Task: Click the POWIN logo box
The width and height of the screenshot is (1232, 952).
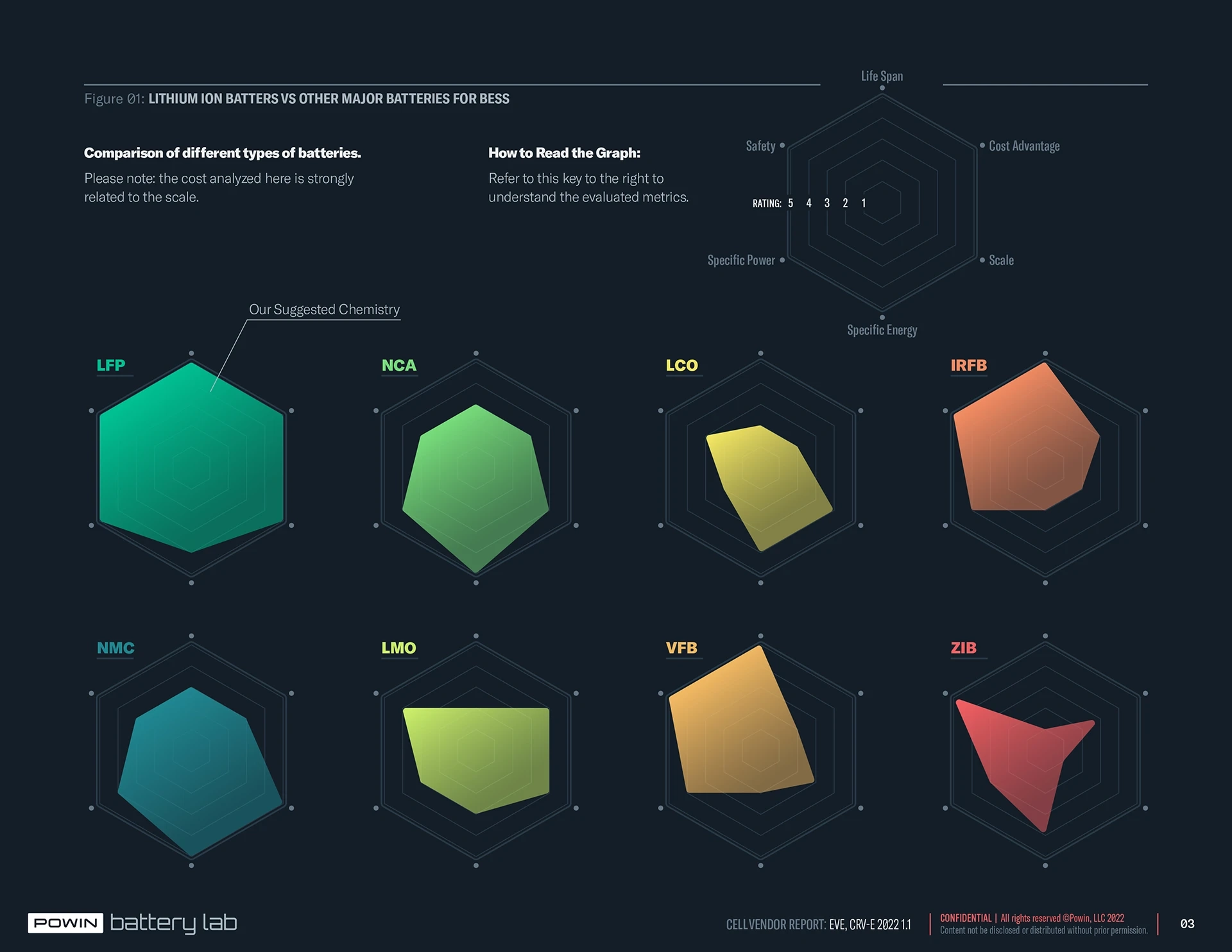Action: pos(65,922)
